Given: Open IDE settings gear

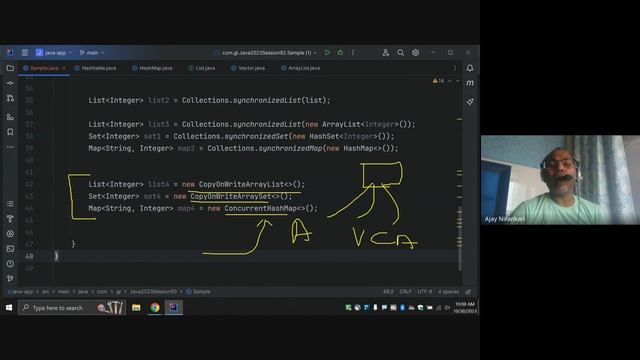Looking at the screenshot, I should [416, 53].
